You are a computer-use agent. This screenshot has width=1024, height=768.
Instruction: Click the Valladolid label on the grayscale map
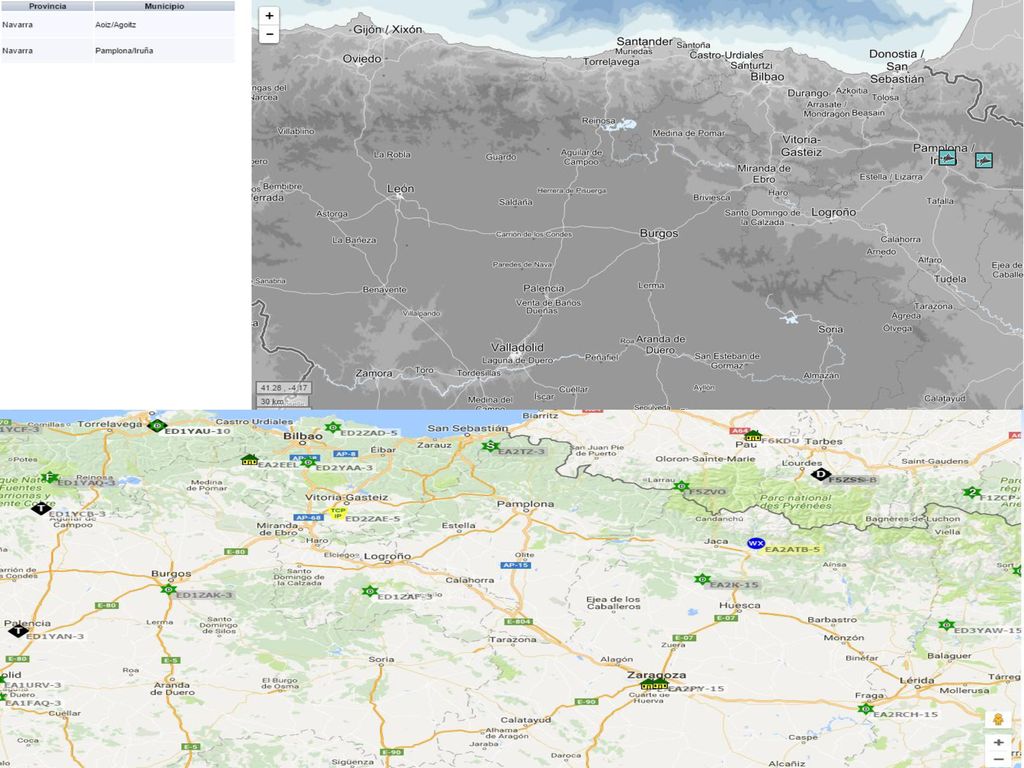coord(517,347)
